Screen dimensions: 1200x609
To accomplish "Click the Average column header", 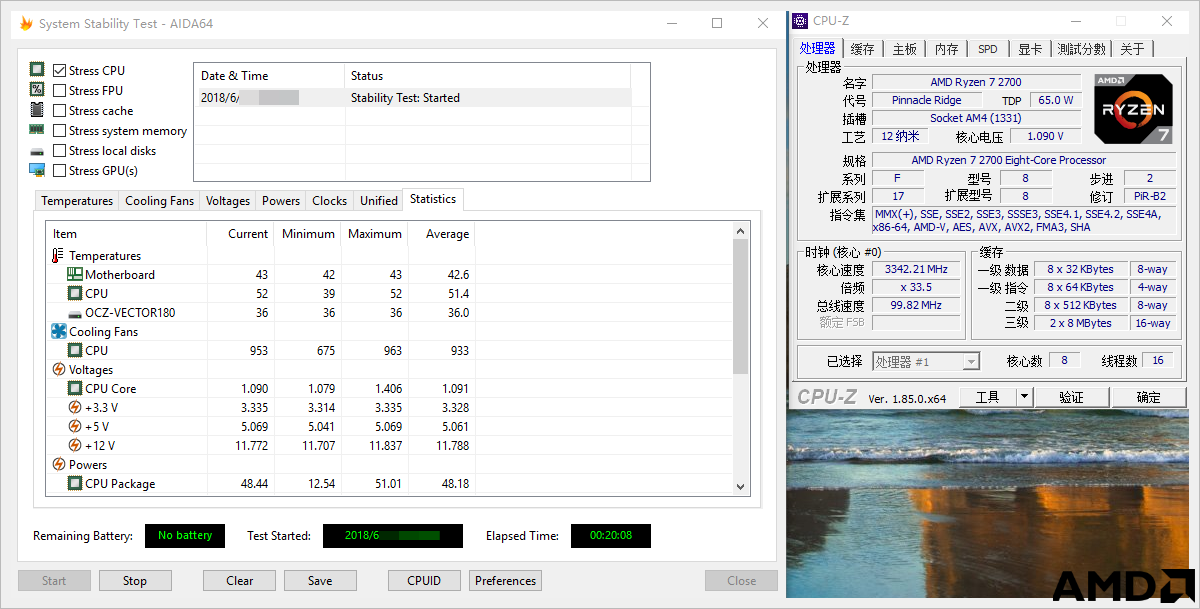I will 442,234.
